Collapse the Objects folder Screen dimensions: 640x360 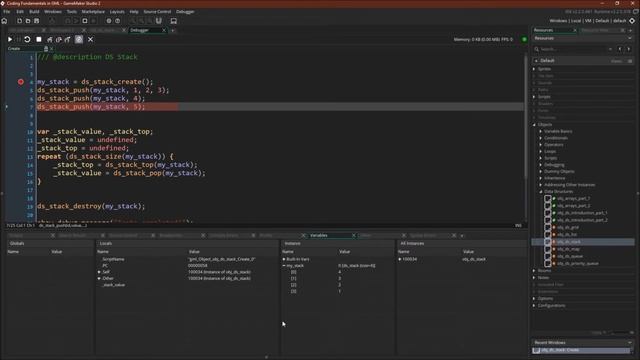tap(534, 124)
